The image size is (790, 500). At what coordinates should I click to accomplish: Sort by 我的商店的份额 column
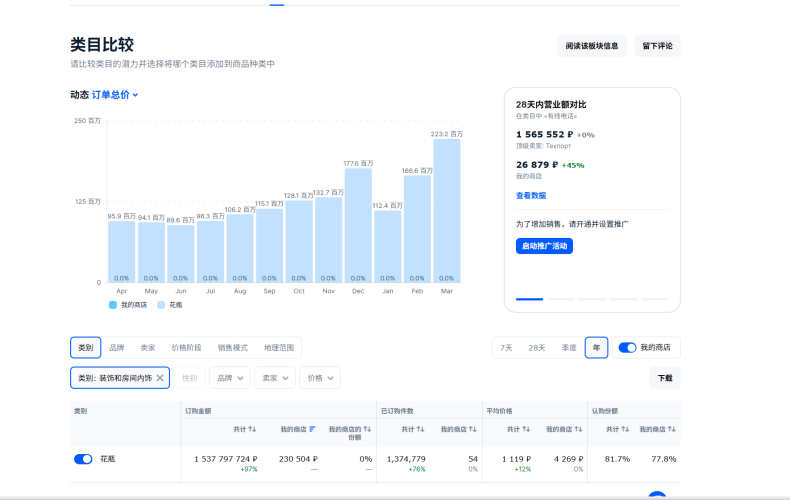[367, 429]
